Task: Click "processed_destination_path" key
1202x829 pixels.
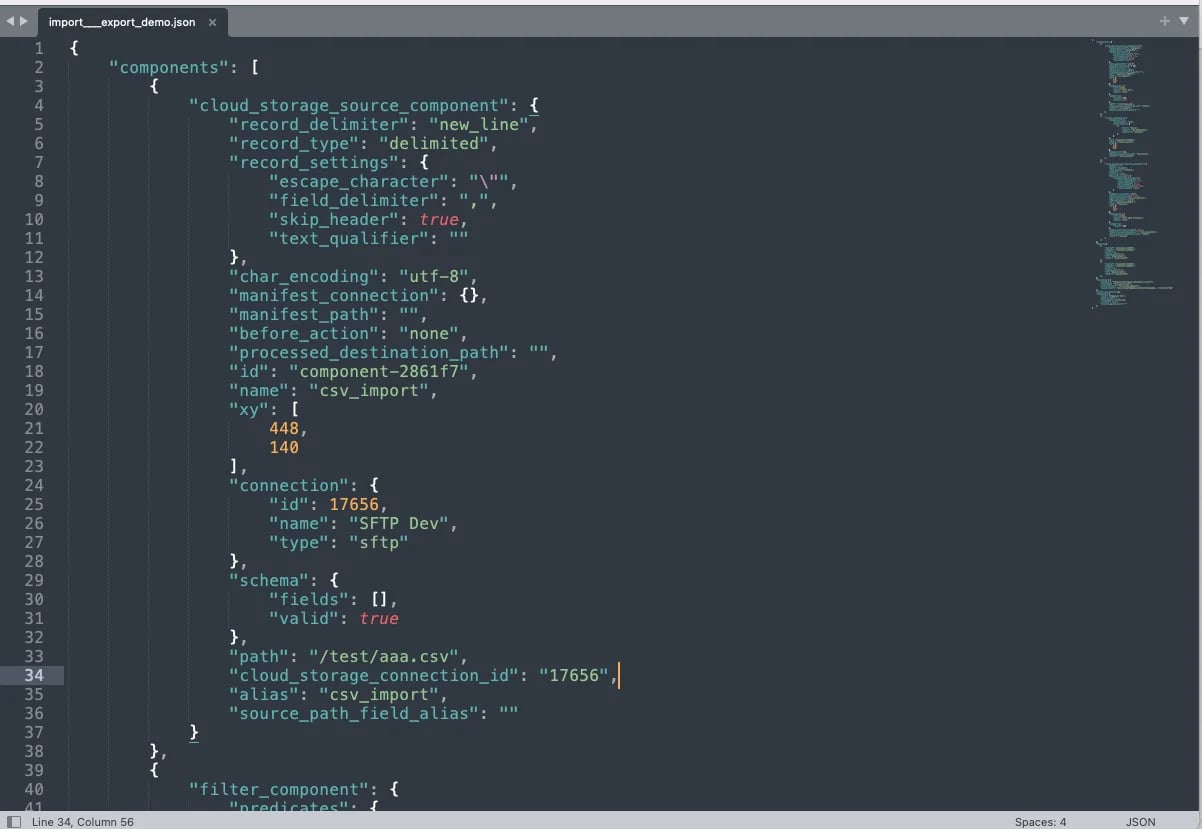Action: click(x=370, y=352)
